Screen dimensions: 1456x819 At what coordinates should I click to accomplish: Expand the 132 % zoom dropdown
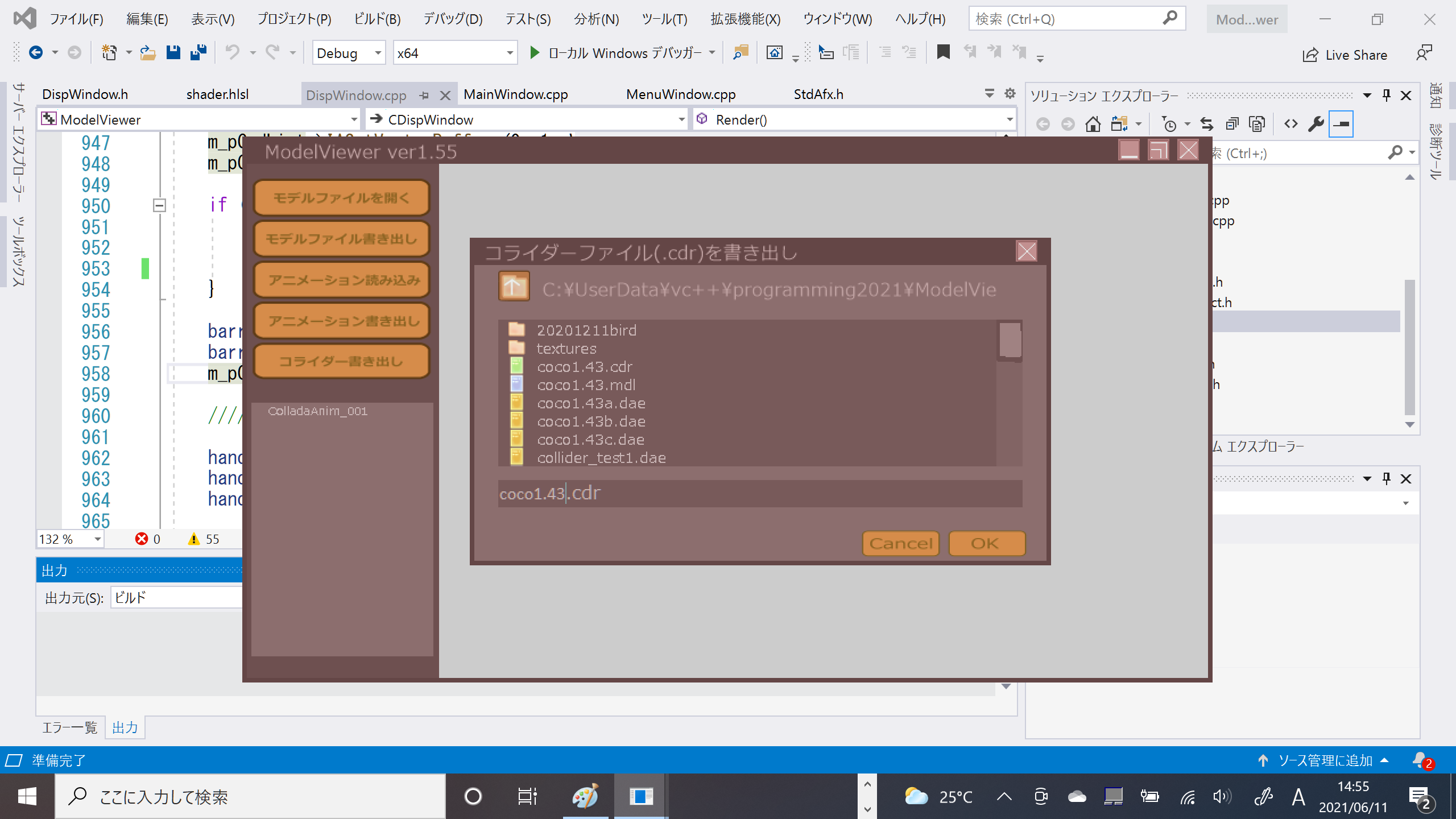(x=98, y=539)
